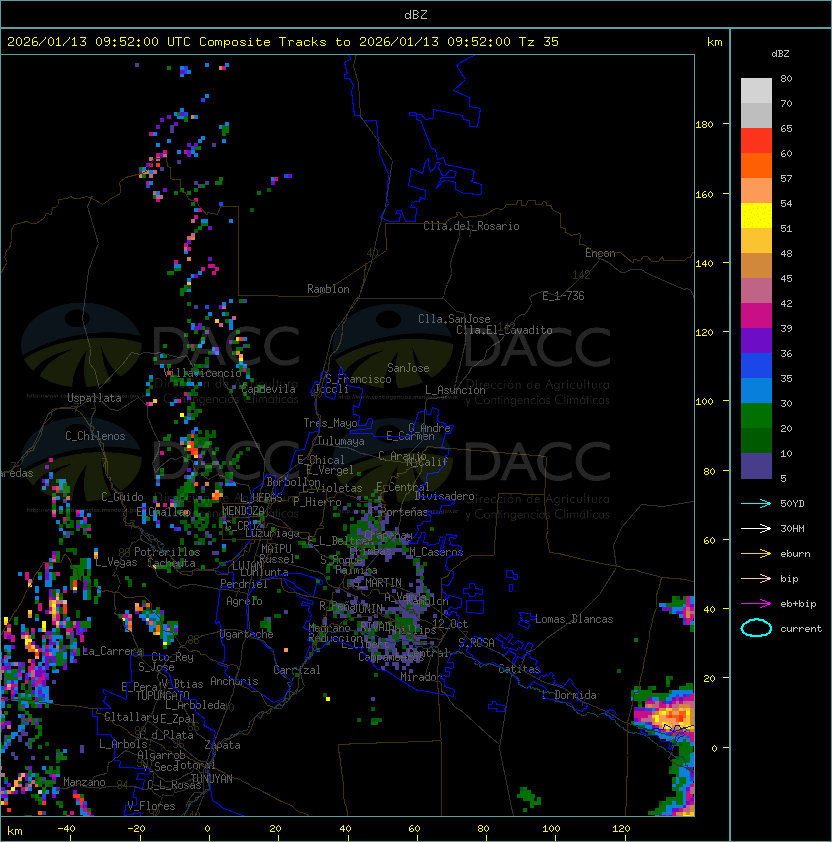Click the magenta eb+bip arrow icon

pos(756,604)
